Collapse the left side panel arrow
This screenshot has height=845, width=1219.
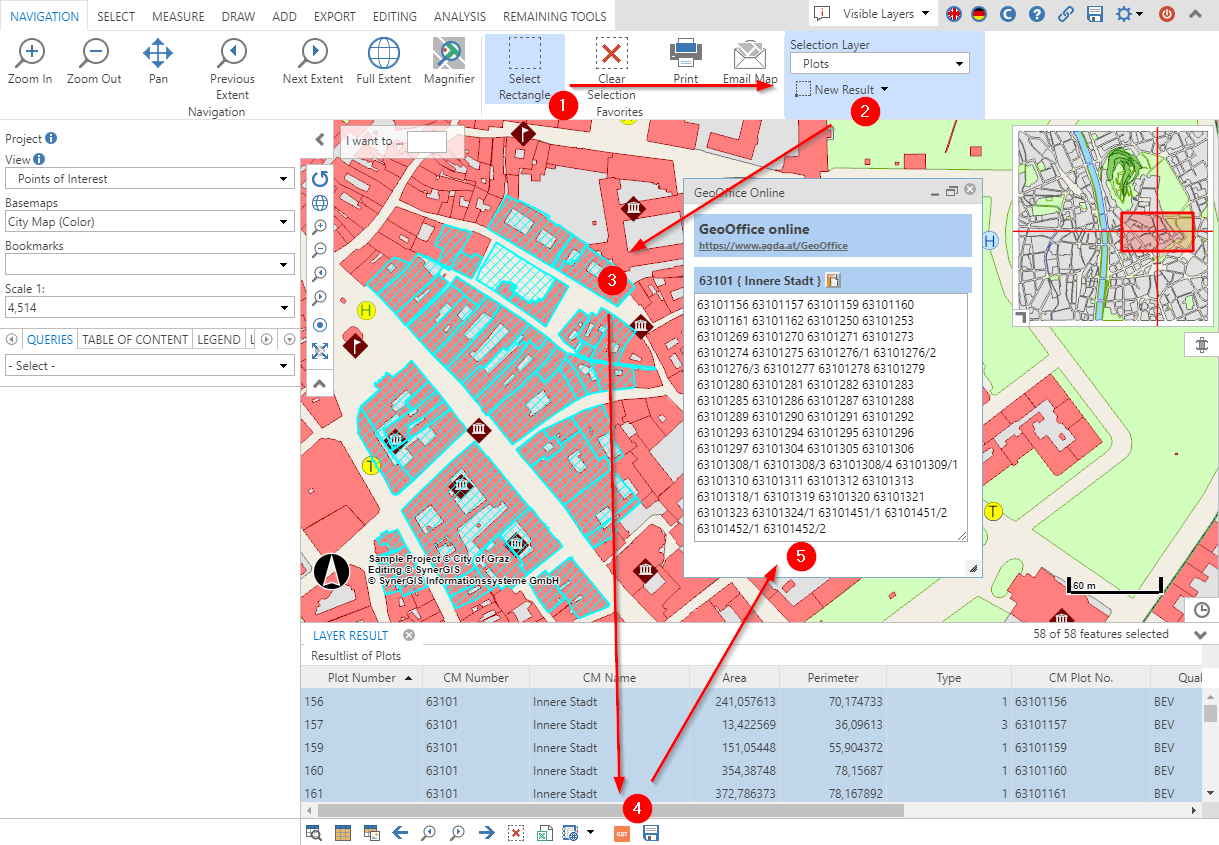[x=320, y=140]
